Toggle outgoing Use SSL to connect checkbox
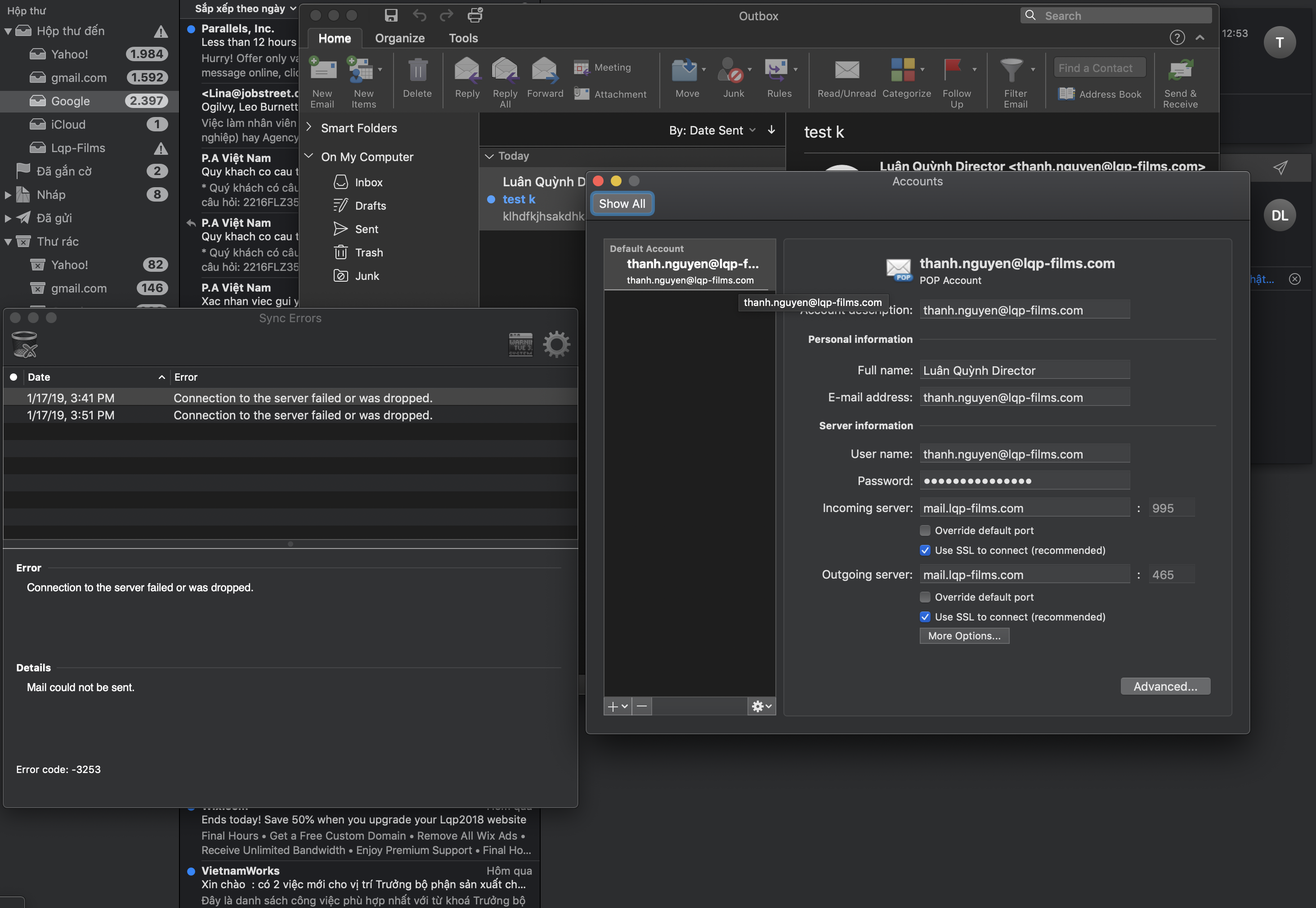1316x908 pixels. [x=925, y=617]
